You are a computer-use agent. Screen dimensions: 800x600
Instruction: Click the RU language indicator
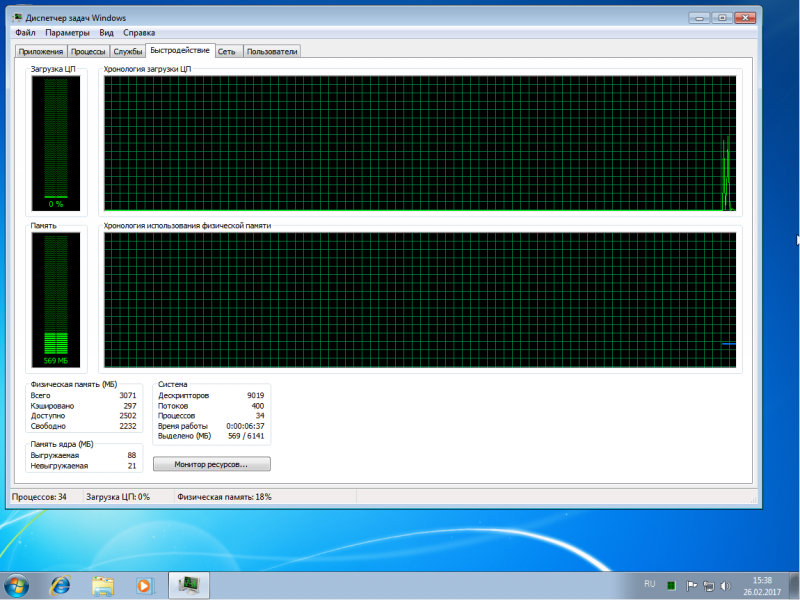tap(649, 584)
